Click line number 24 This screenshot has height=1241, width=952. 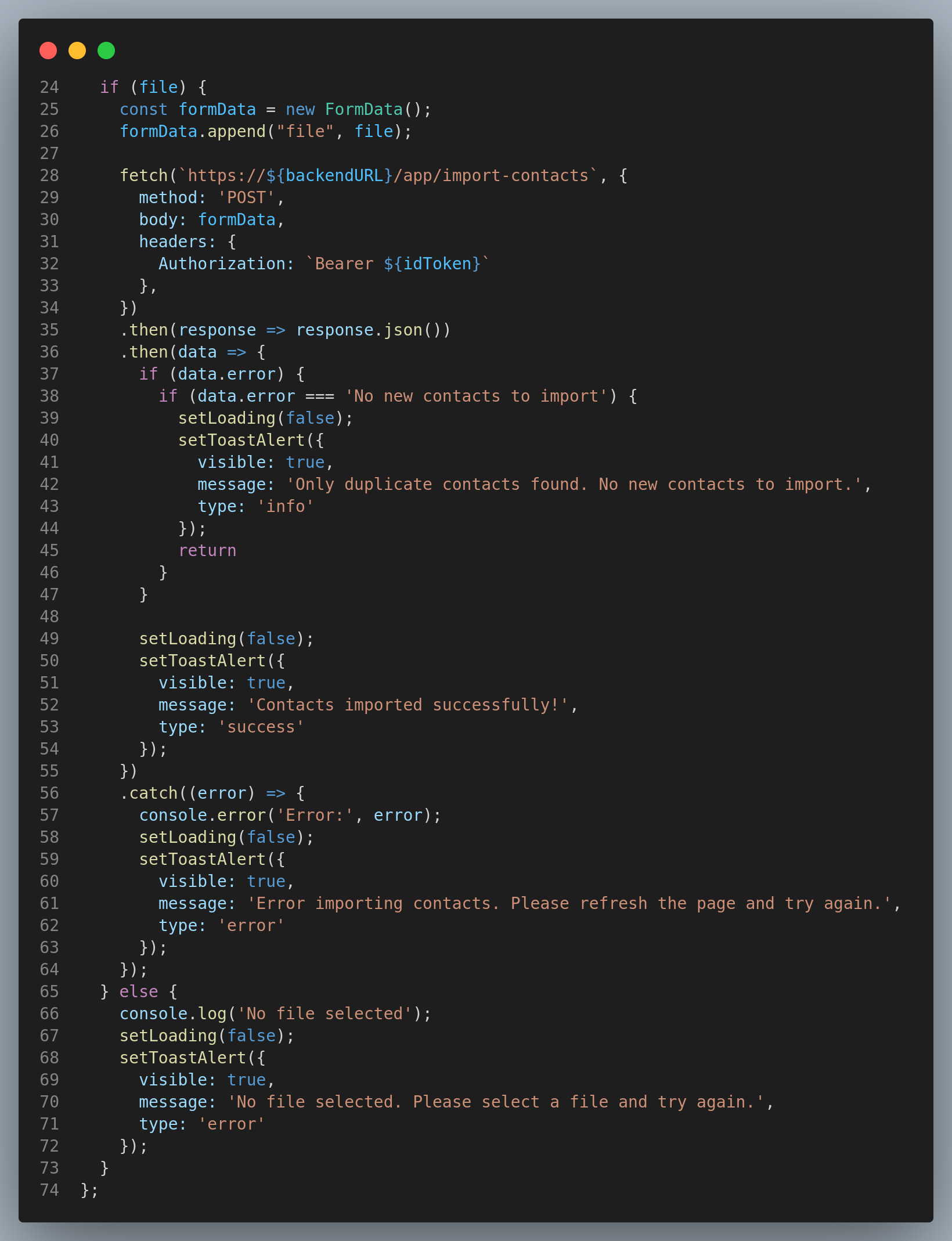tap(49, 87)
